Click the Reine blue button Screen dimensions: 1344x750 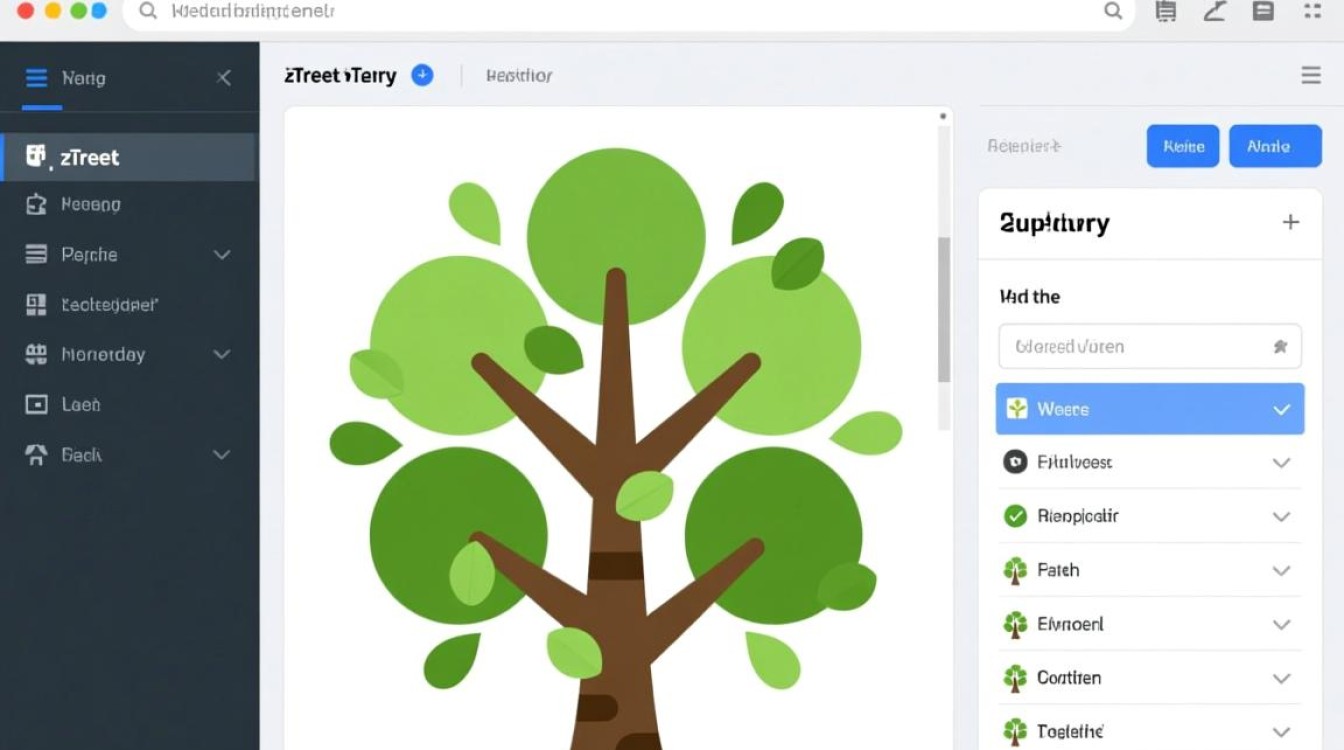coord(1183,146)
